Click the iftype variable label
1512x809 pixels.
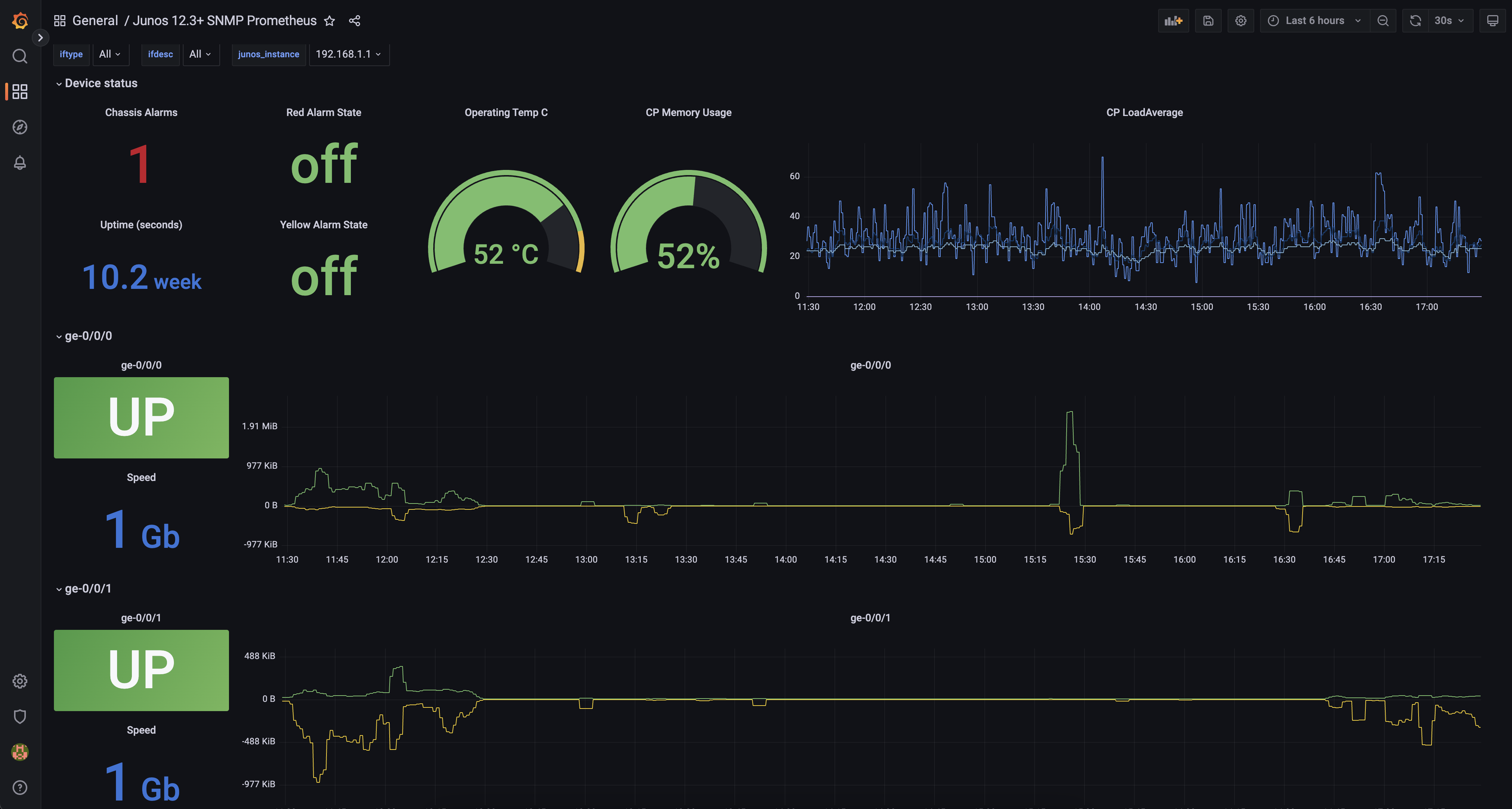[71, 54]
